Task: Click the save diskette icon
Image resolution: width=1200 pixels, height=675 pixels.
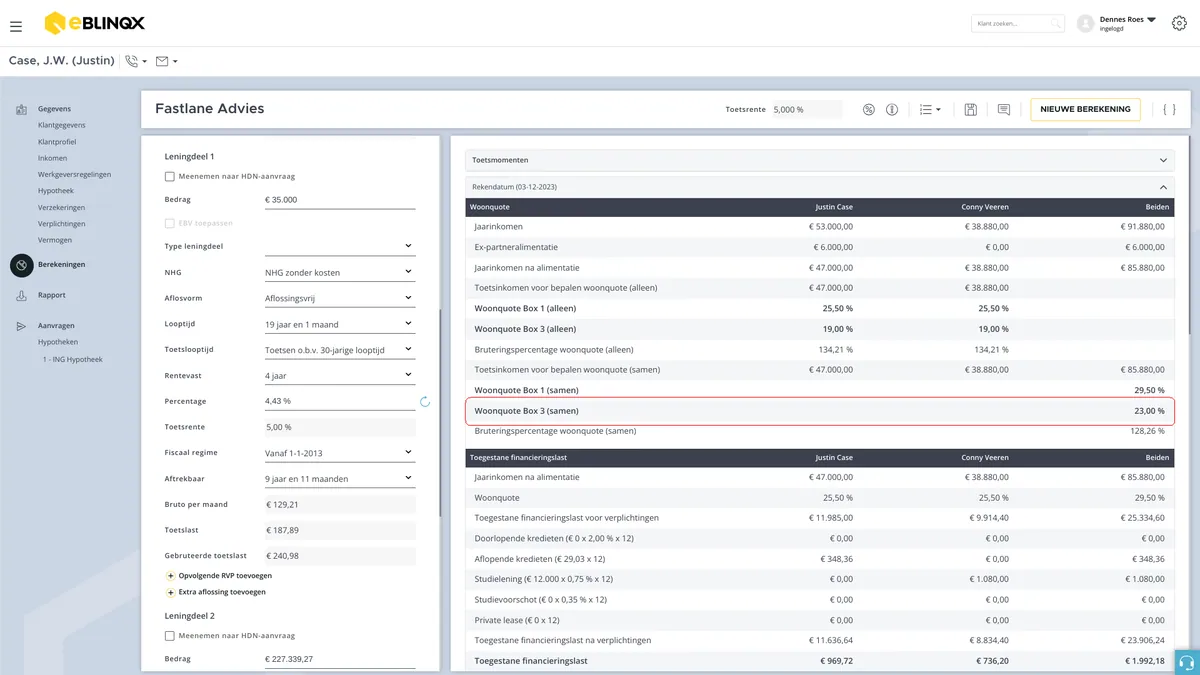Action: click(970, 109)
